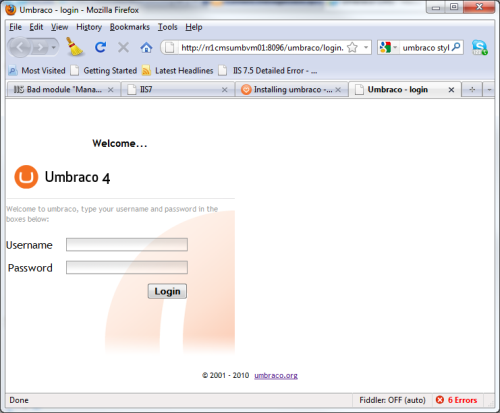Screen dimensions: 500x413
Task: Toggle the Fiddler OFF (auto) status panel
Action: 392,400
